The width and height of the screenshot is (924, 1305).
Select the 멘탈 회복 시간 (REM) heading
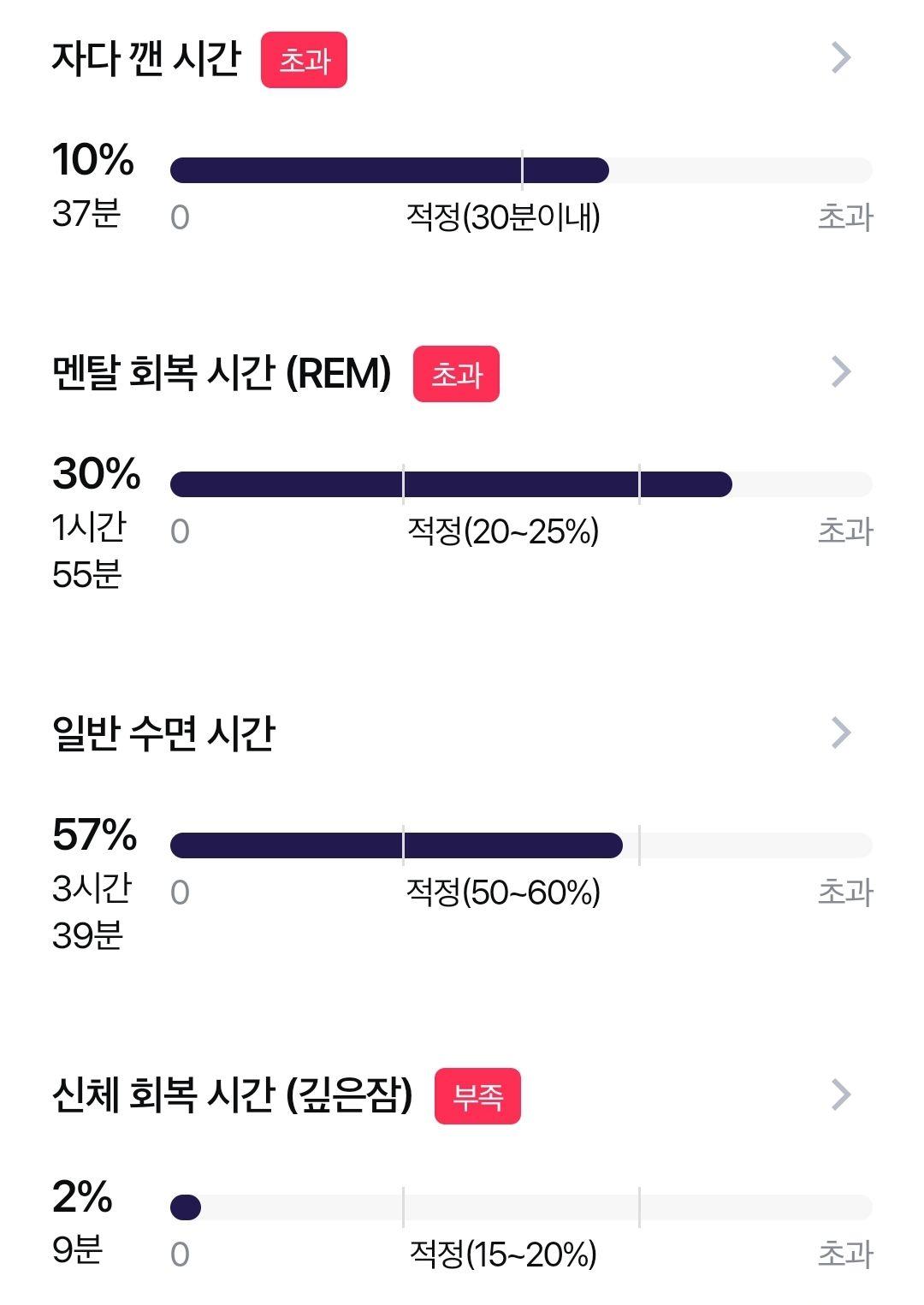pyautogui.click(x=222, y=373)
